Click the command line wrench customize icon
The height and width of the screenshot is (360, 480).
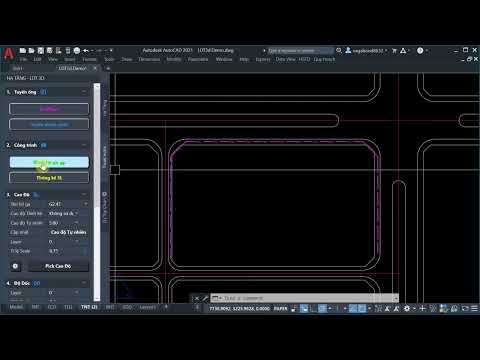[x=205, y=298]
